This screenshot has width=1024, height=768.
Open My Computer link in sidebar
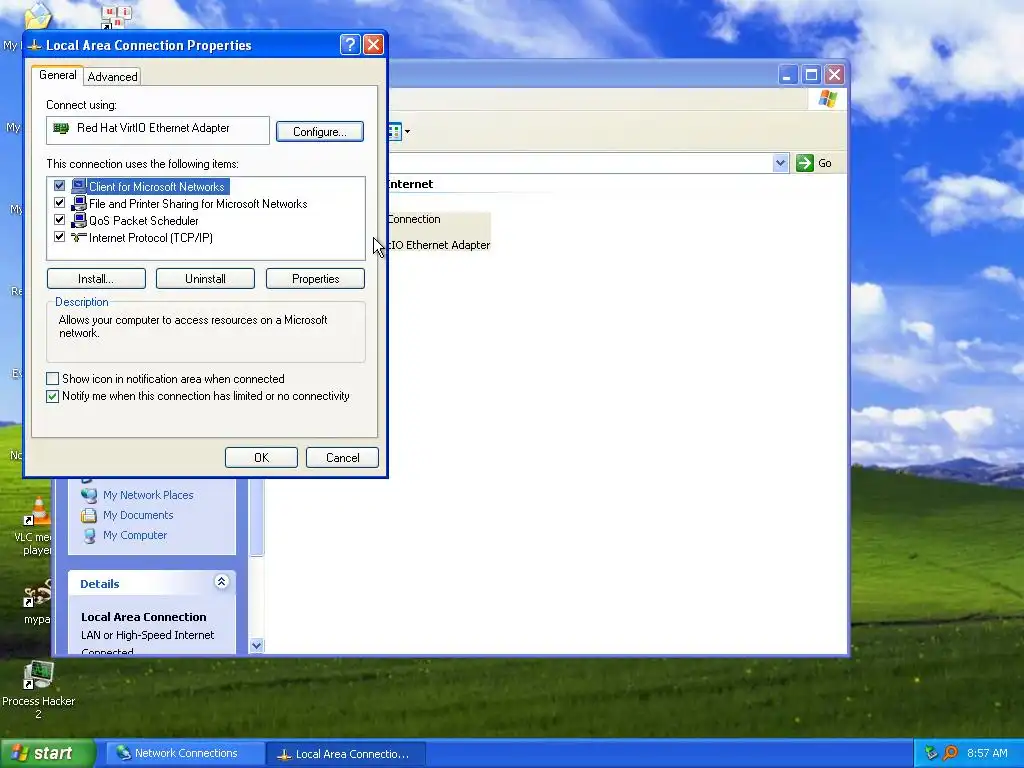(135, 536)
